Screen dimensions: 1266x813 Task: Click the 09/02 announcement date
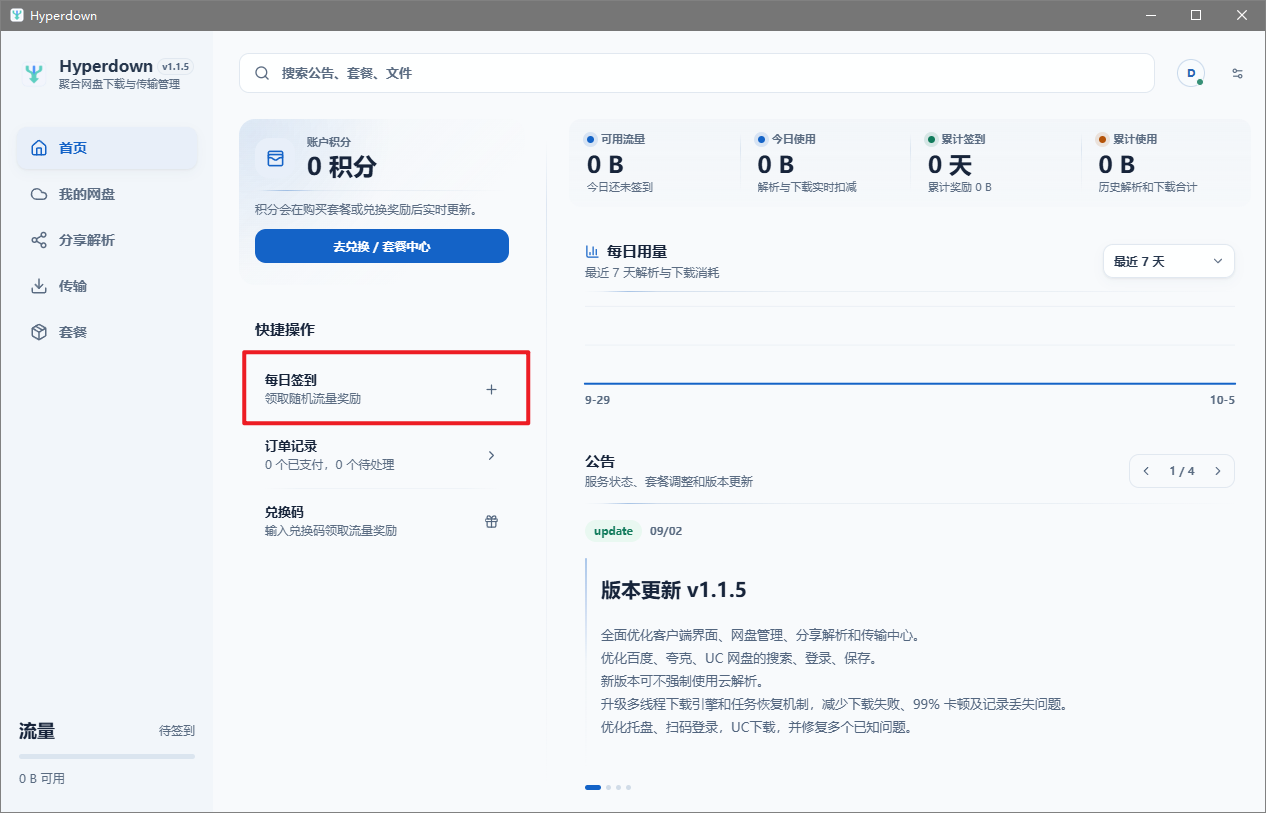666,531
